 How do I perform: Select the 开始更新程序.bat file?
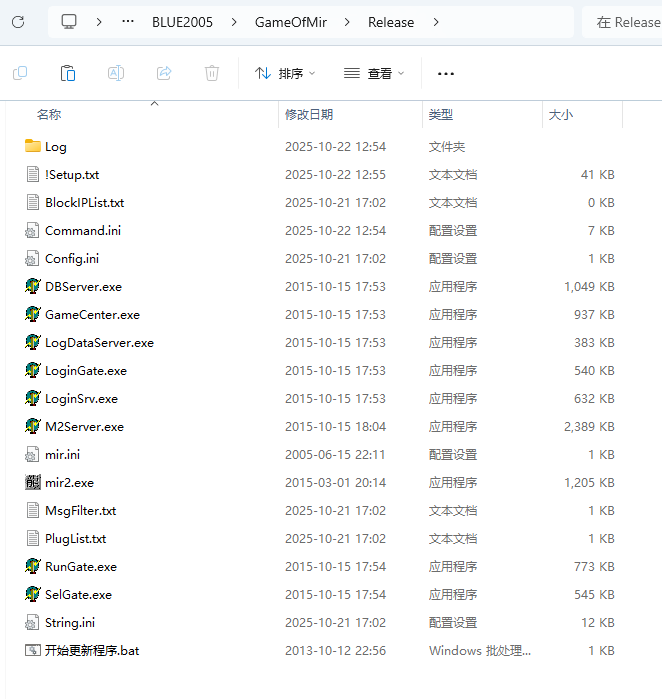pyautogui.click(x=92, y=650)
